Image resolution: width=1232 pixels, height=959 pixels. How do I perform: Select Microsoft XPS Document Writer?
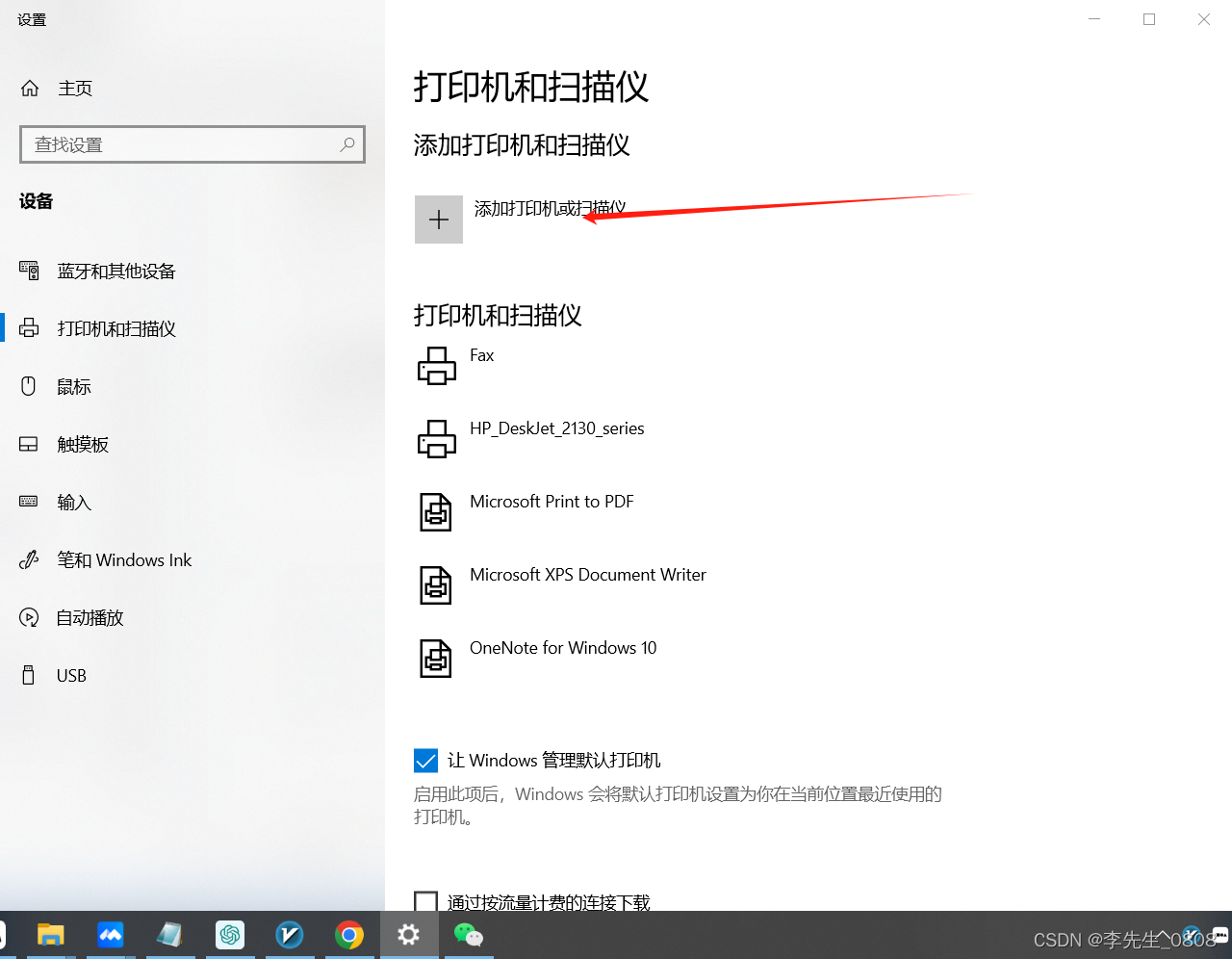coord(588,575)
